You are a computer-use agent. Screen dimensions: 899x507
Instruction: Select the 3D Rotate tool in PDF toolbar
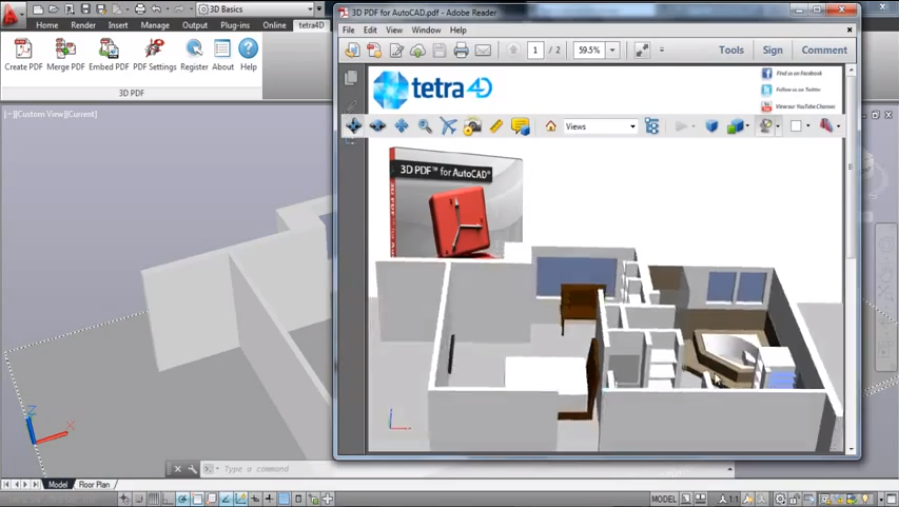coord(354,126)
